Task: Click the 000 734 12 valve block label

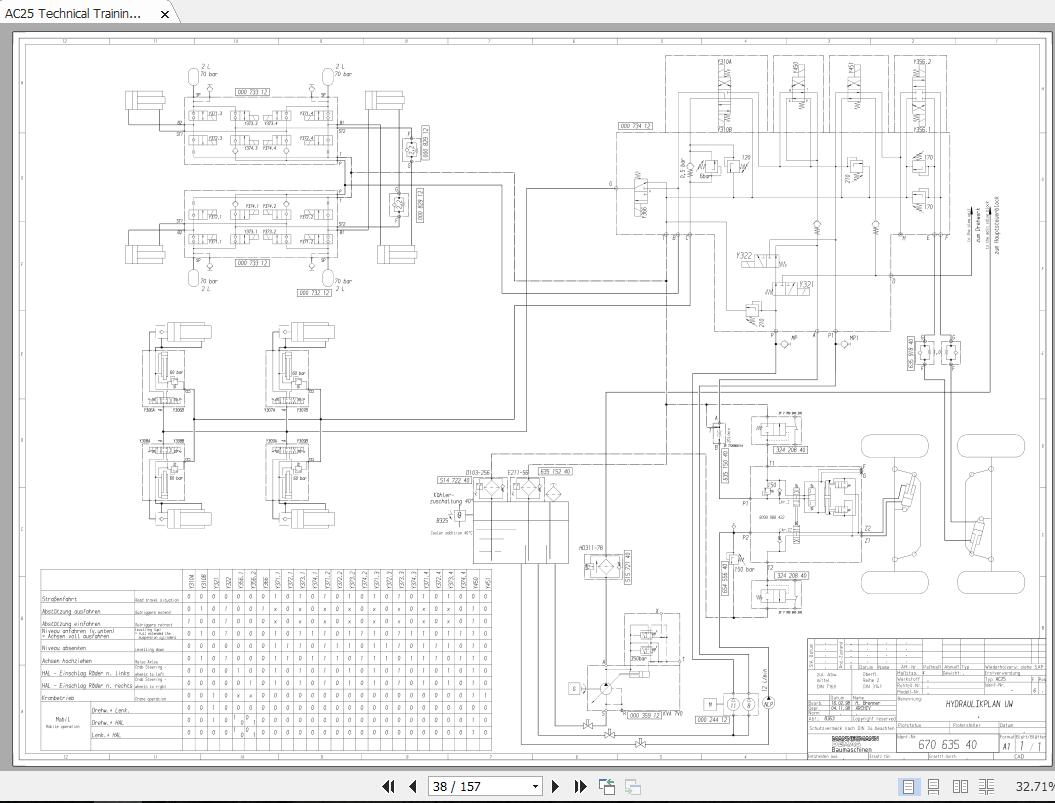Action: (635, 126)
